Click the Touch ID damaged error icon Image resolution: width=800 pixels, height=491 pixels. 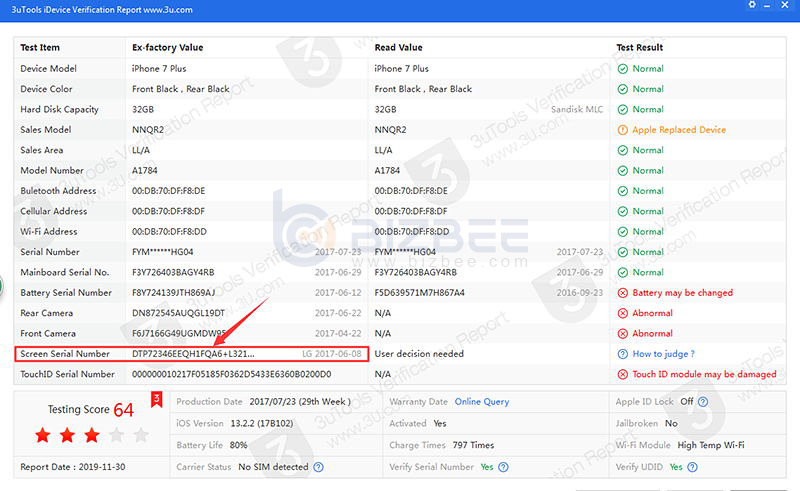coord(622,375)
